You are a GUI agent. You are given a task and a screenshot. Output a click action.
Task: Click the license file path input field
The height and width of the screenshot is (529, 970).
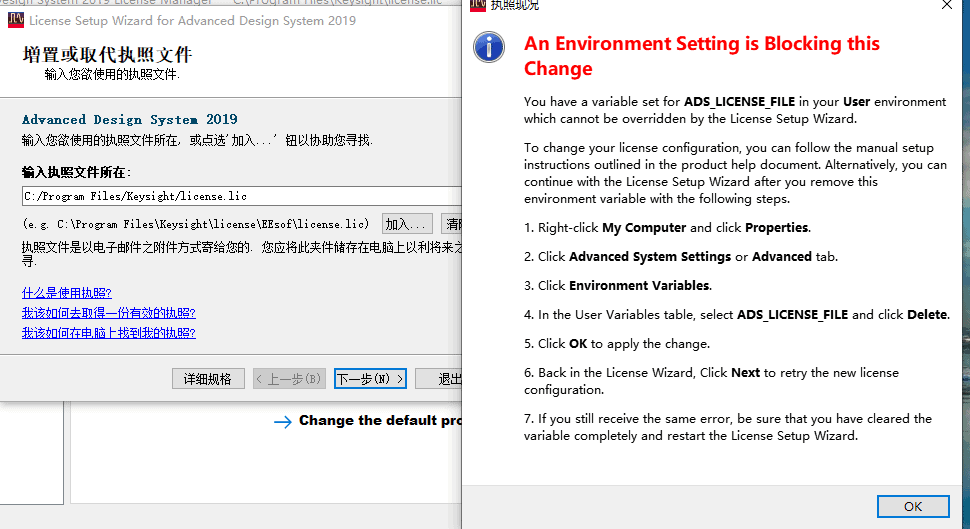pyautogui.click(x=242, y=196)
